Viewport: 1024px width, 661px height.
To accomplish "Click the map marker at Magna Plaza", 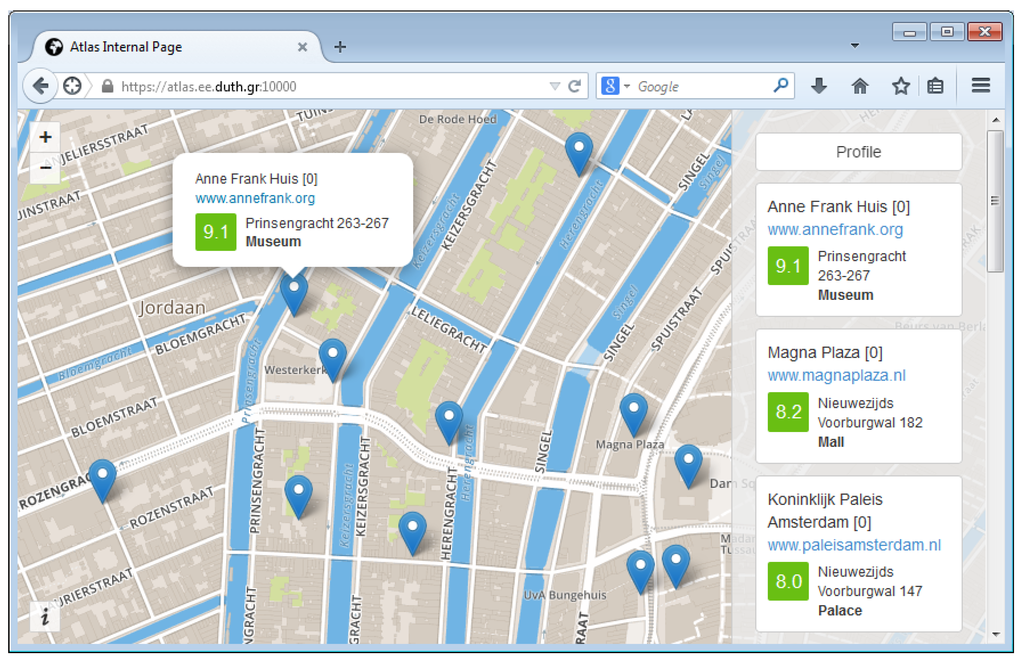I will [x=633, y=412].
